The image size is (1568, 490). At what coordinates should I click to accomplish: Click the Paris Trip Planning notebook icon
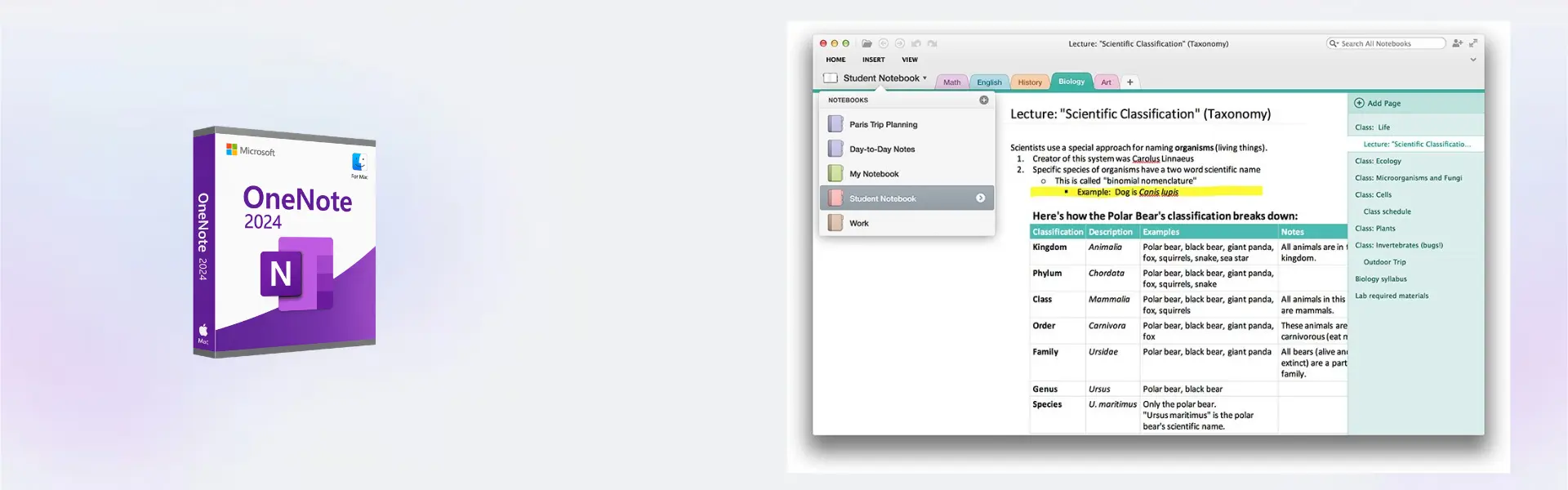coord(835,124)
